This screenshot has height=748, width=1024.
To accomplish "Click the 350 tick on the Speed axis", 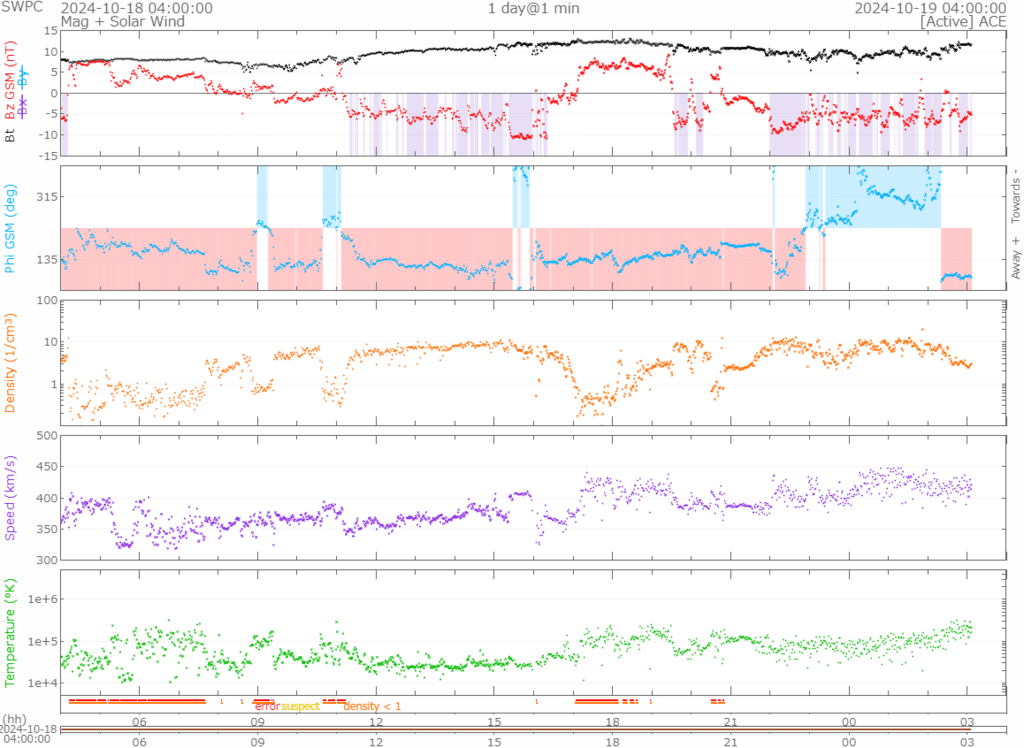I will 47,528.
